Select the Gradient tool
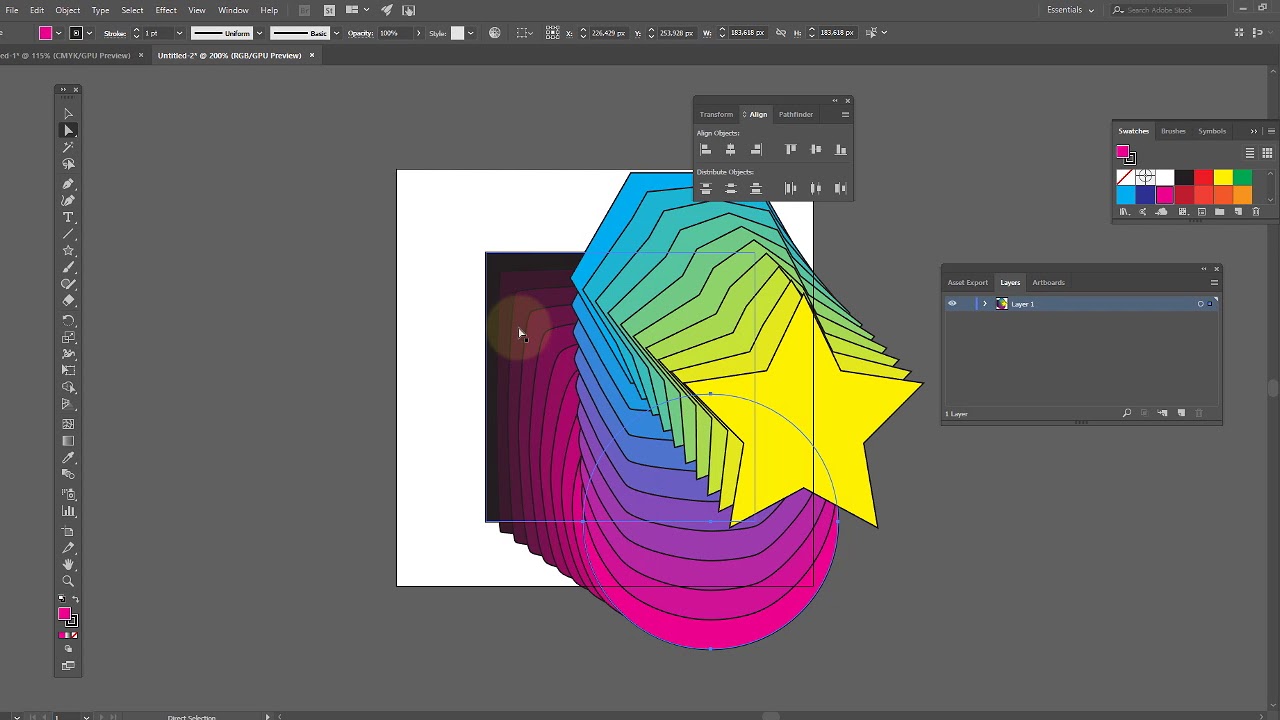 68,441
